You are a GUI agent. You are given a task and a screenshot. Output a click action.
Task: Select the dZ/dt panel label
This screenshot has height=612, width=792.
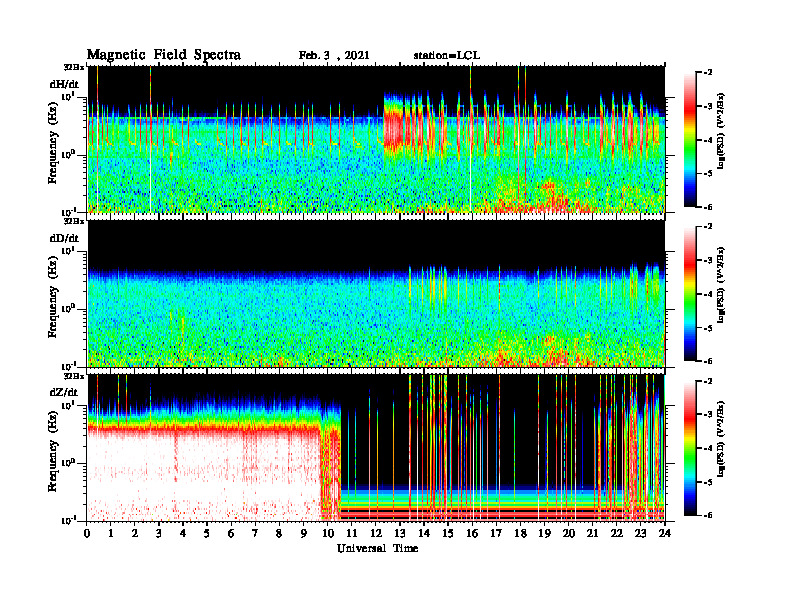(64, 392)
